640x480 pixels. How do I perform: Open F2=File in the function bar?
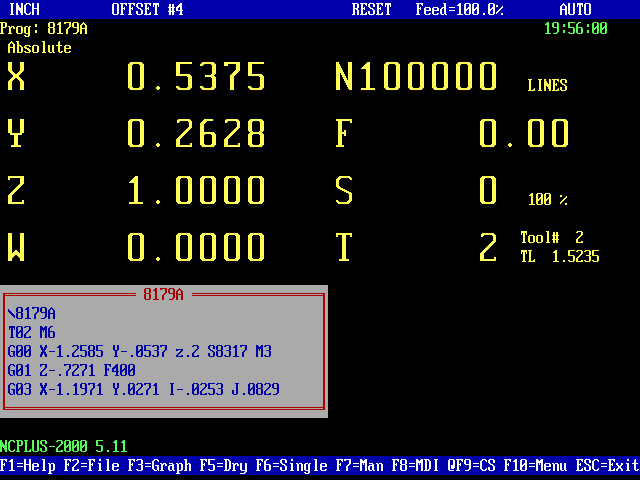click(92, 466)
